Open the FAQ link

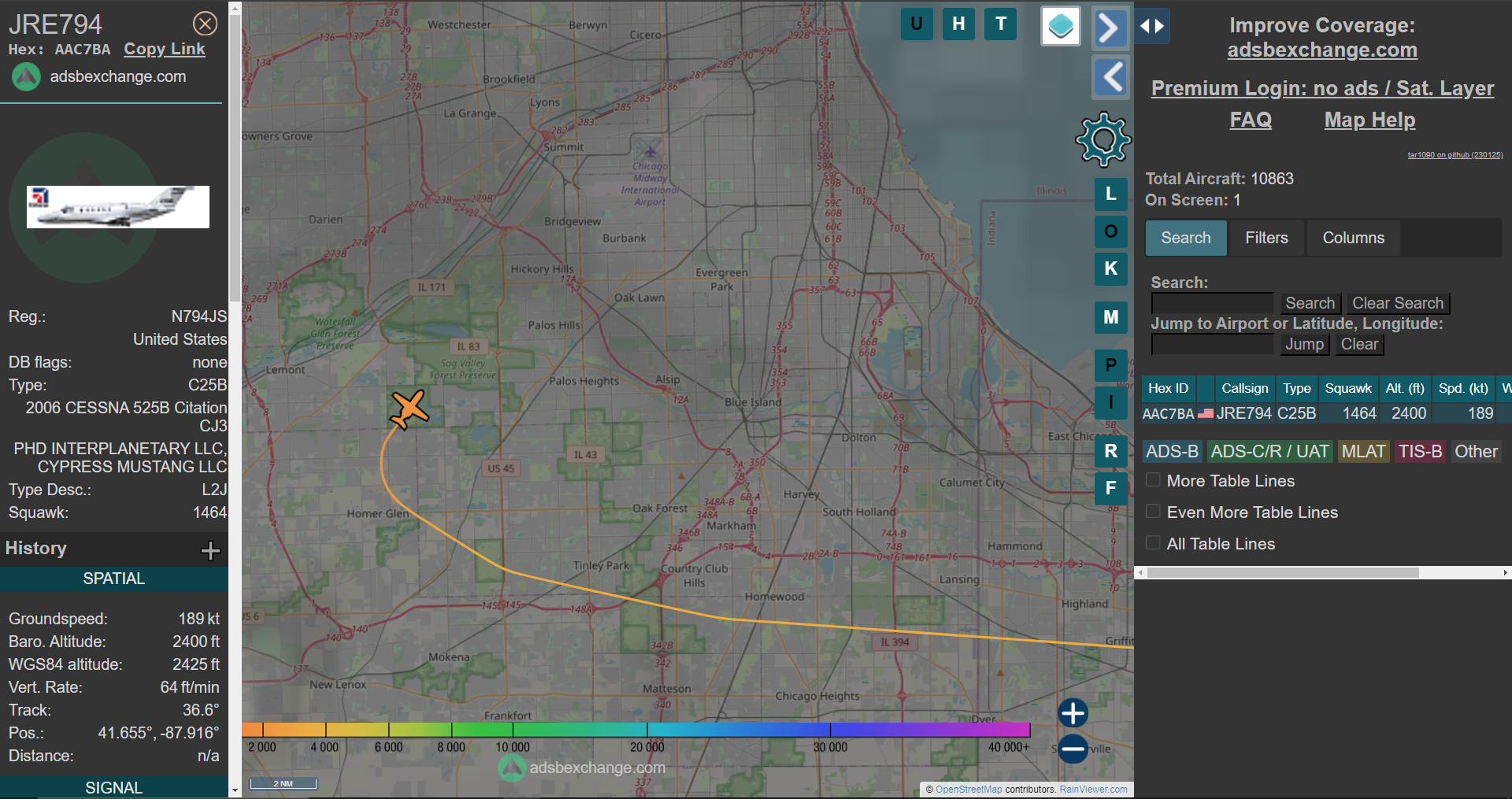click(x=1251, y=120)
